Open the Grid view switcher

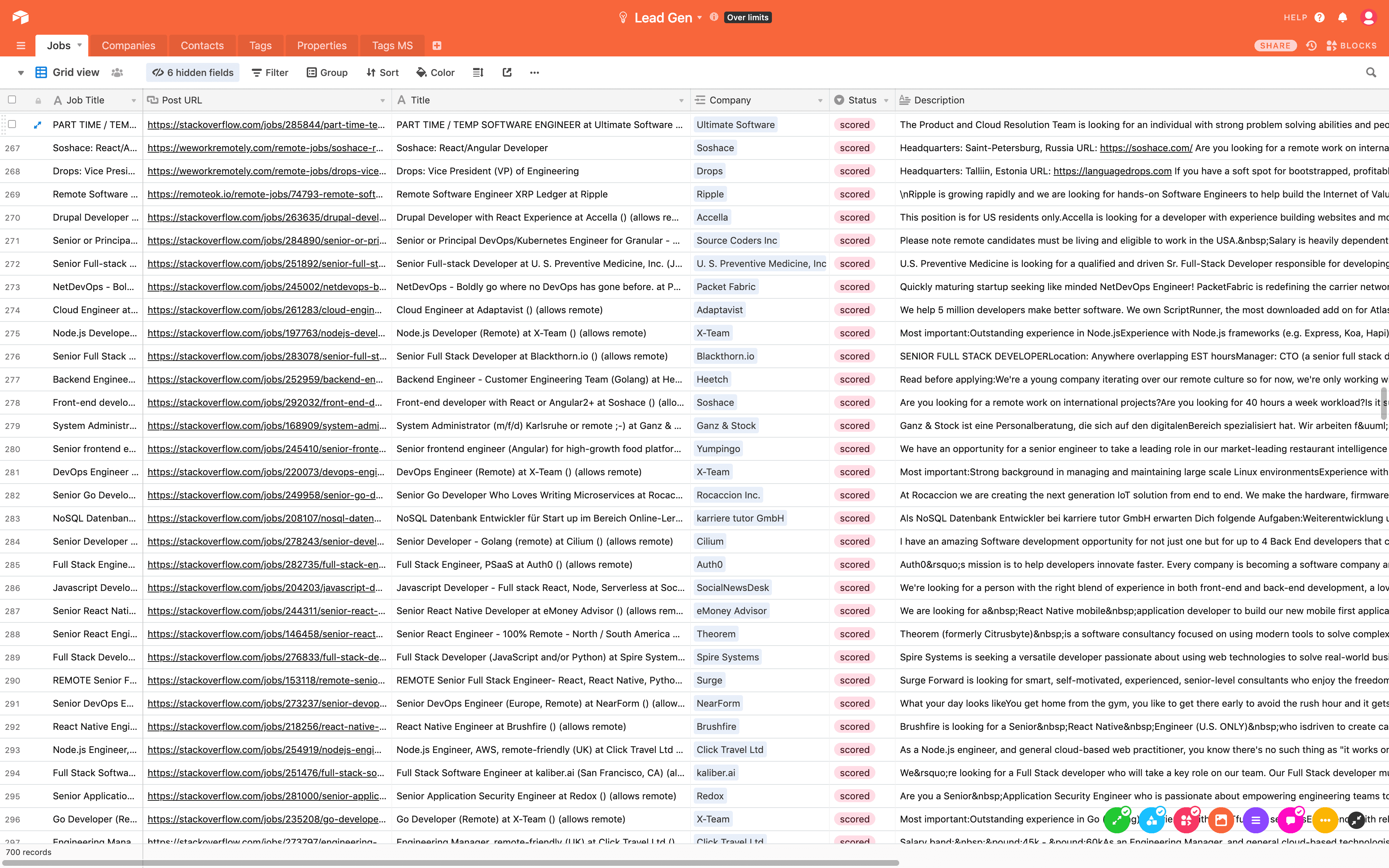(x=68, y=72)
